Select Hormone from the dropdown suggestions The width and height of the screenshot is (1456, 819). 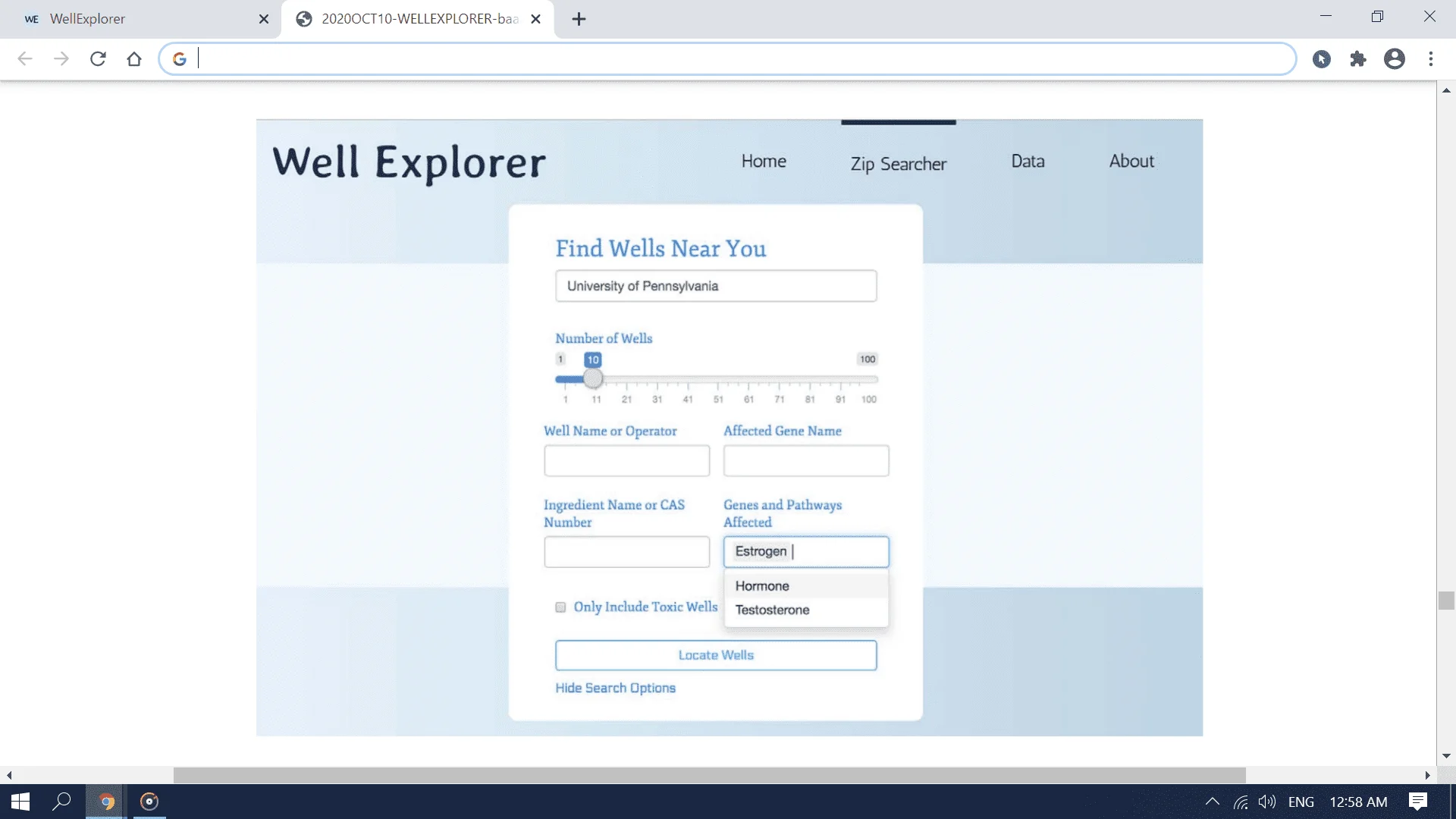(763, 585)
